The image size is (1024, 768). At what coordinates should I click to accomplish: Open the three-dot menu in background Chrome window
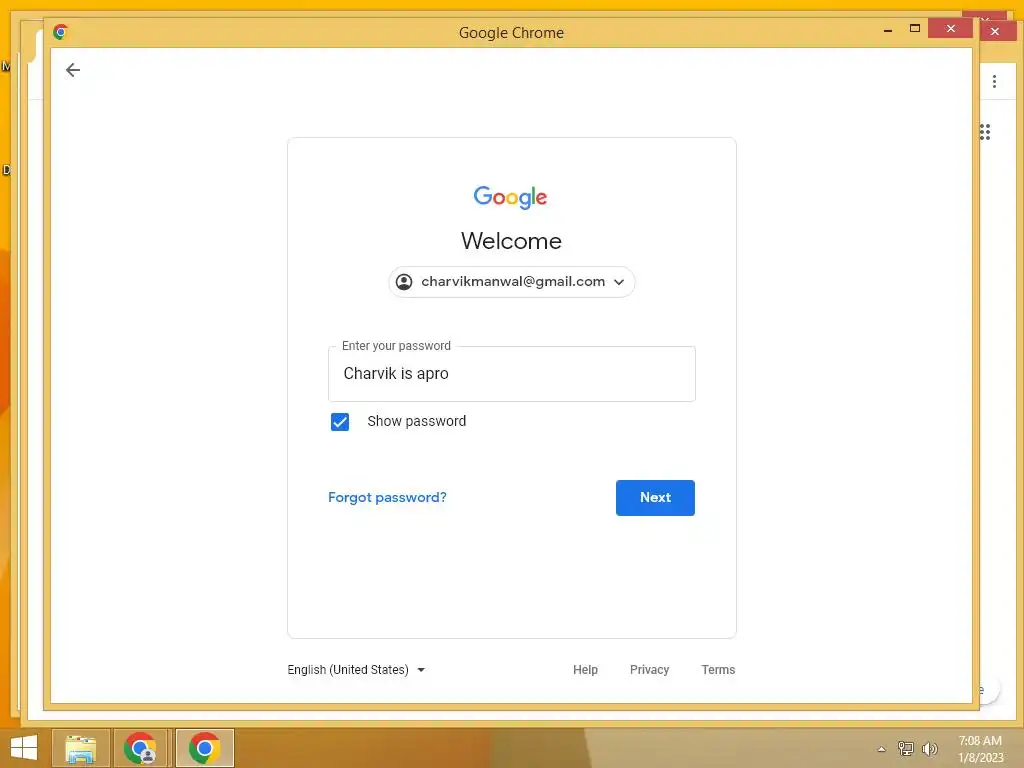pyautogui.click(x=994, y=82)
